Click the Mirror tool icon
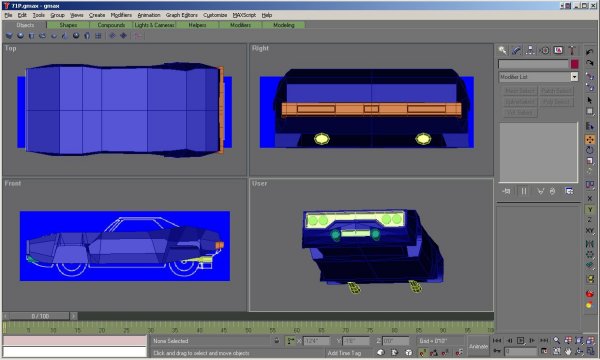600x360 pixels. click(x=590, y=244)
